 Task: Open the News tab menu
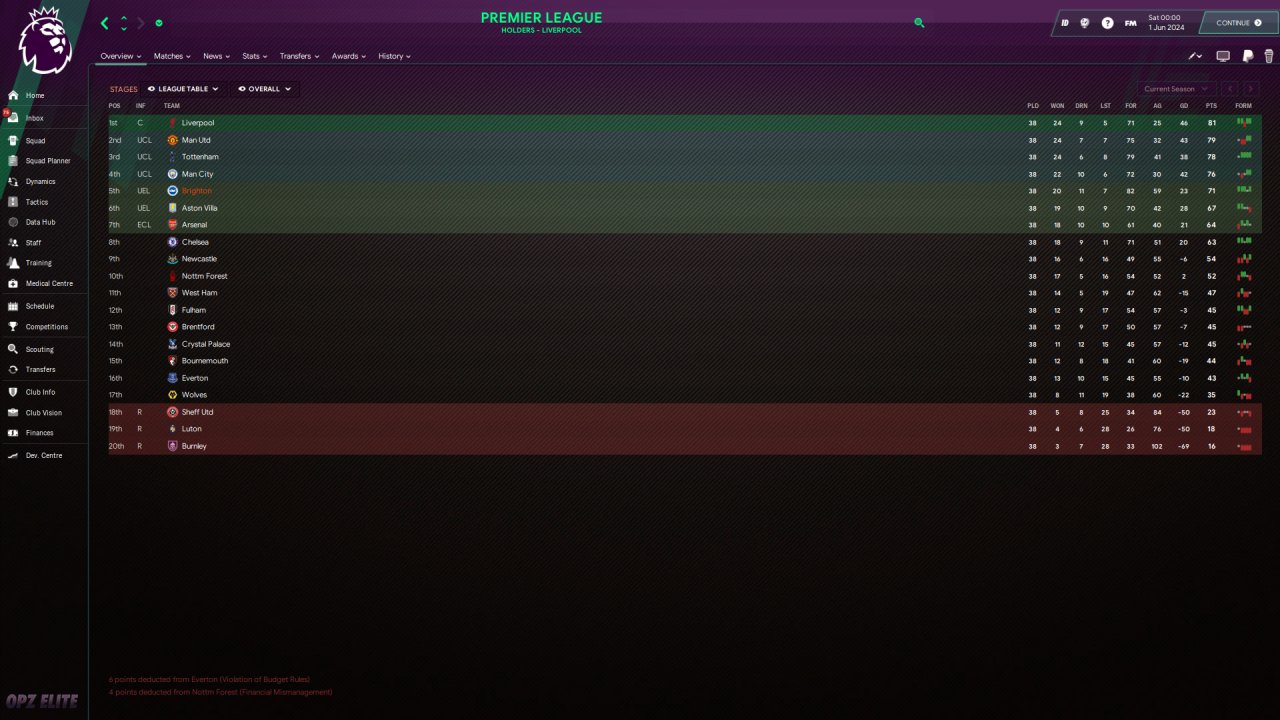pyautogui.click(x=216, y=56)
